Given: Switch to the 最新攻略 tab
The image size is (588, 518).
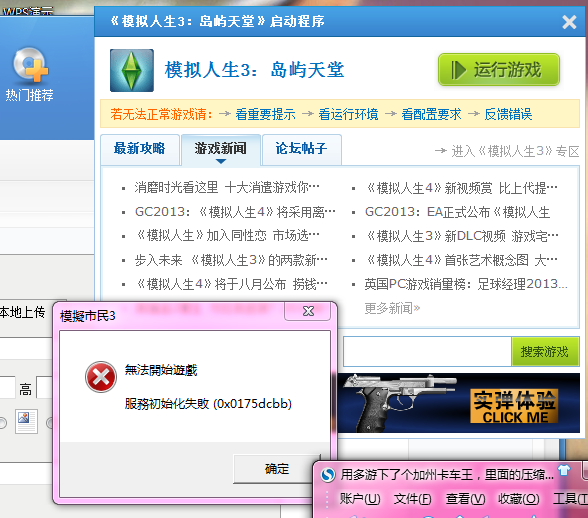Looking at the screenshot, I should point(140,149).
